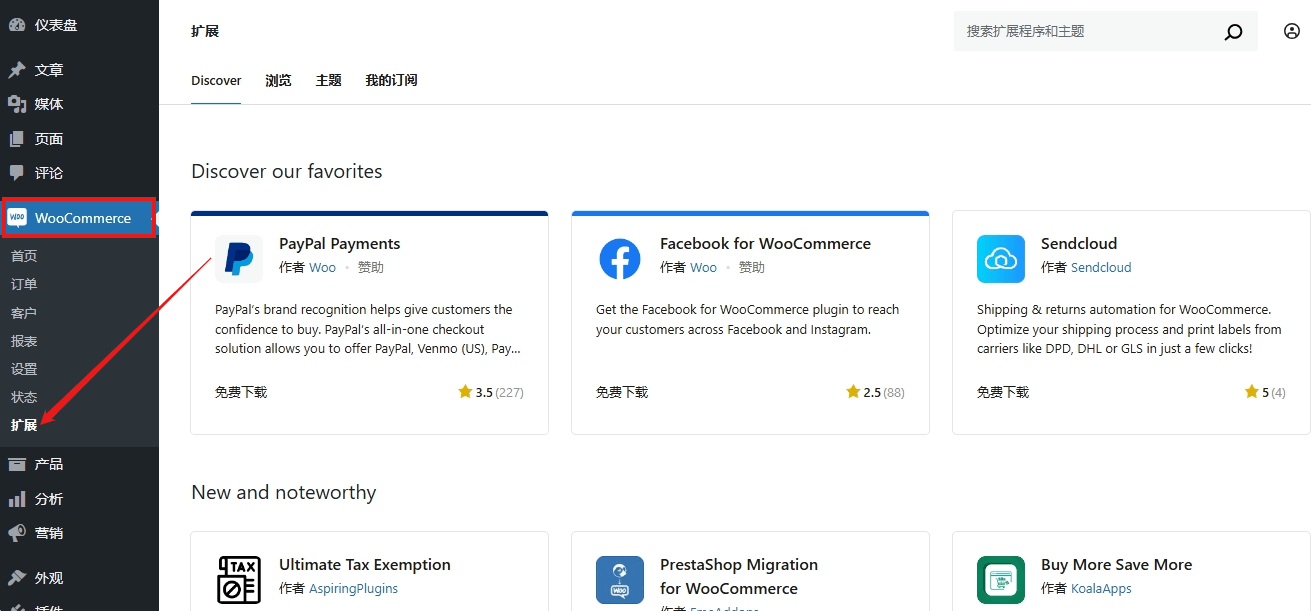Open the 产品 archive box icon
The width and height of the screenshot is (1311, 611).
tap(16, 464)
